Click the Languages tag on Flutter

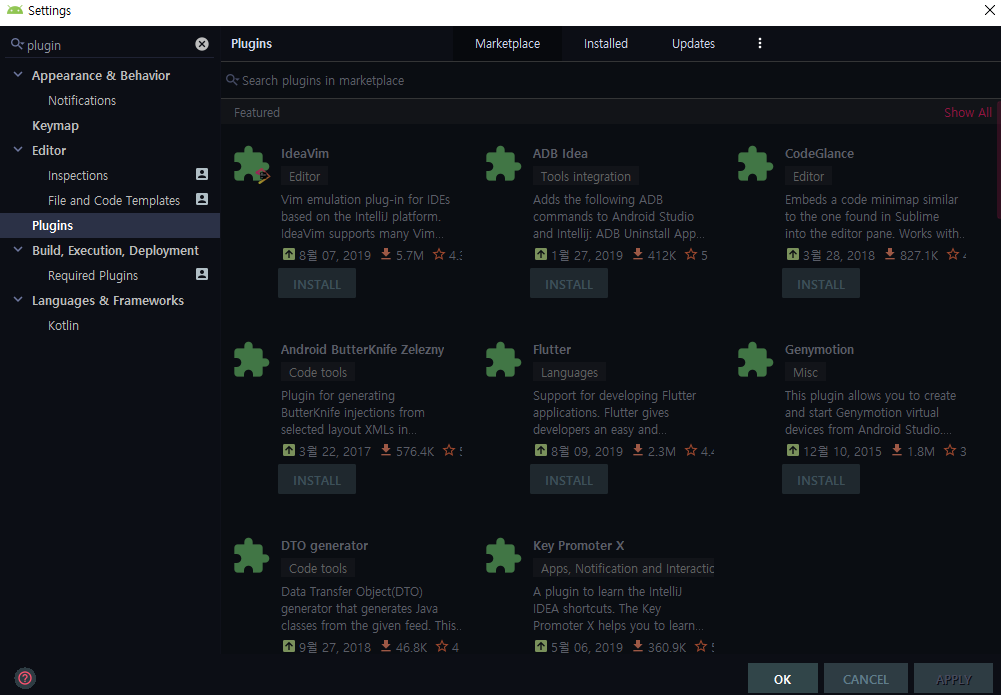click(x=569, y=372)
